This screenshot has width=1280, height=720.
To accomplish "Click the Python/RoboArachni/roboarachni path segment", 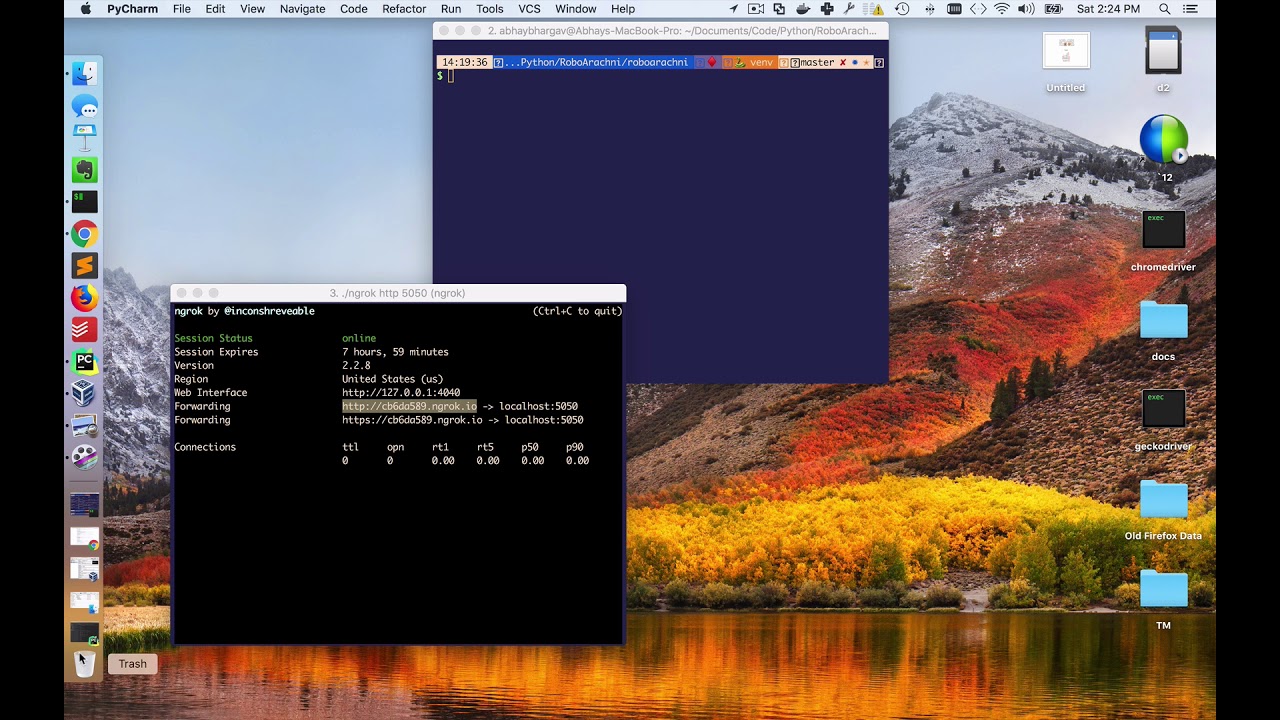I will pos(598,62).
